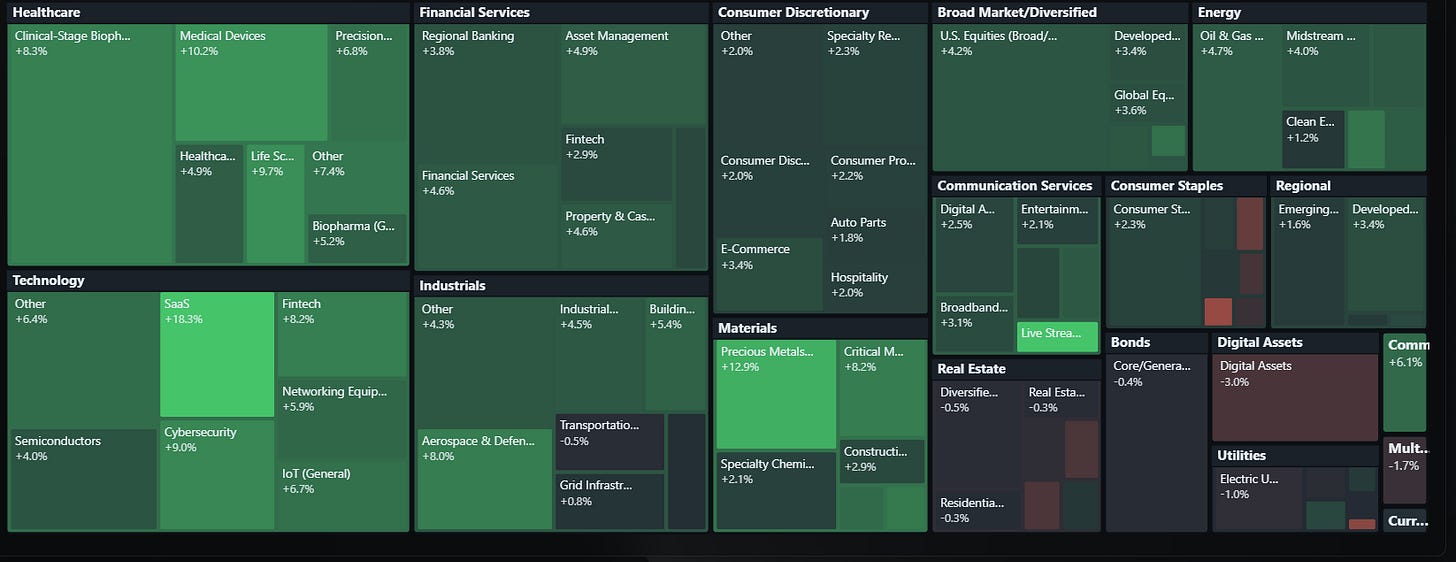Select the Electric Utilities -1.0% tile
This screenshot has height=562, width=1456.
1257,499
